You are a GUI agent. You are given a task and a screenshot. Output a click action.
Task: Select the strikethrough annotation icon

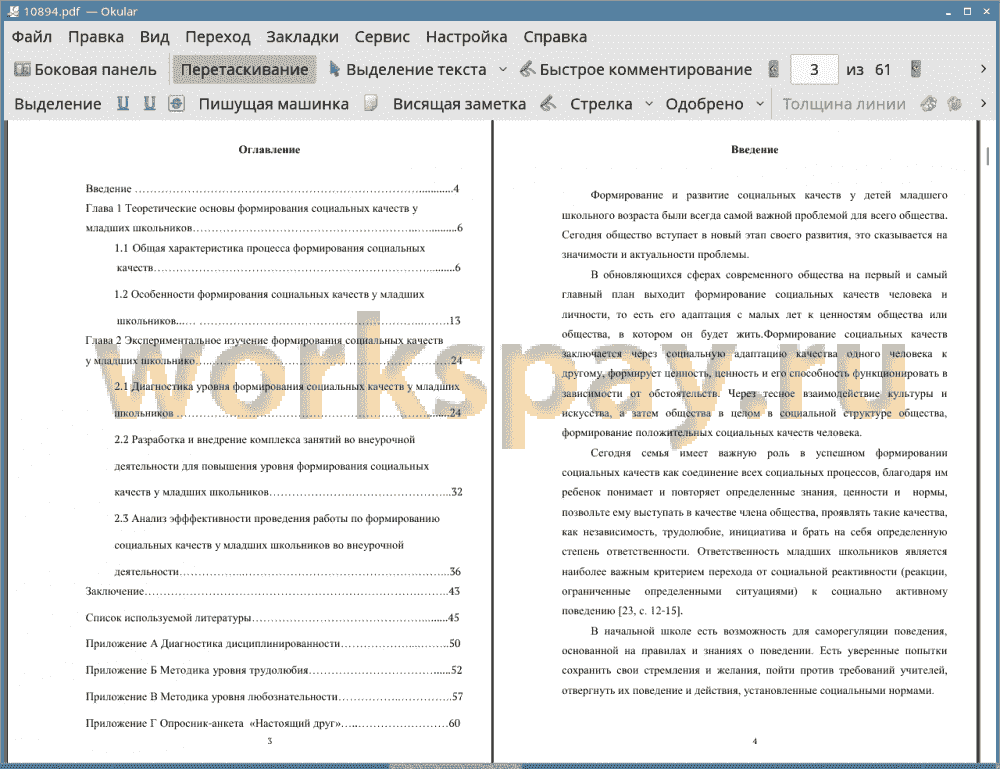pyautogui.click(x=177, y=103)
